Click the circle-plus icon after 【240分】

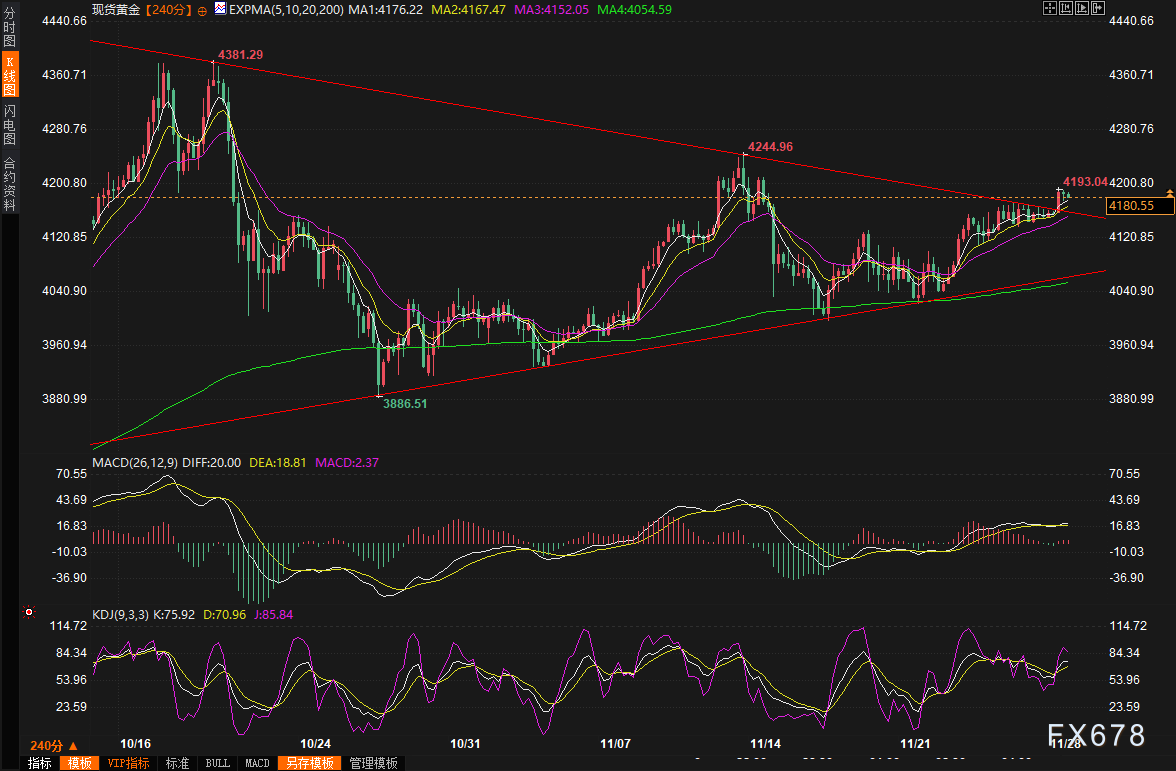tap(203, 9)
